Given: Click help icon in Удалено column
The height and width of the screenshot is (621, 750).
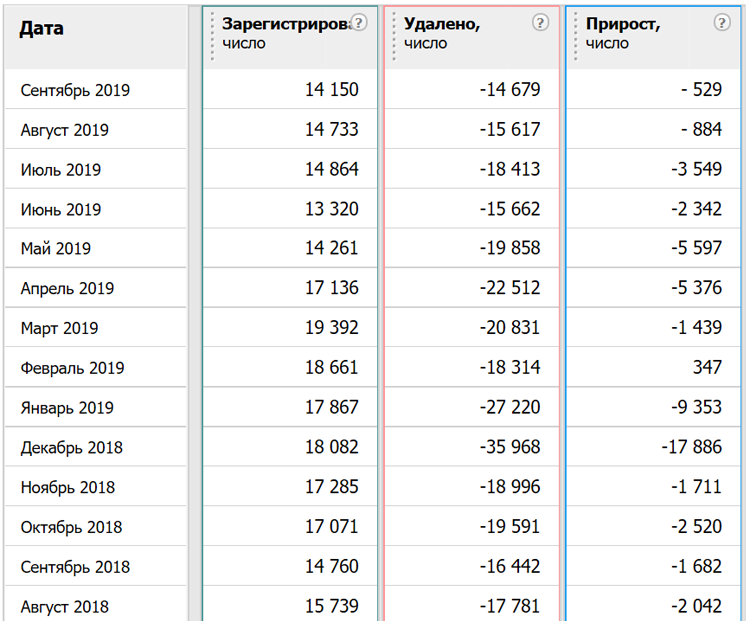Looking at the screenshot, I should 540,22.
